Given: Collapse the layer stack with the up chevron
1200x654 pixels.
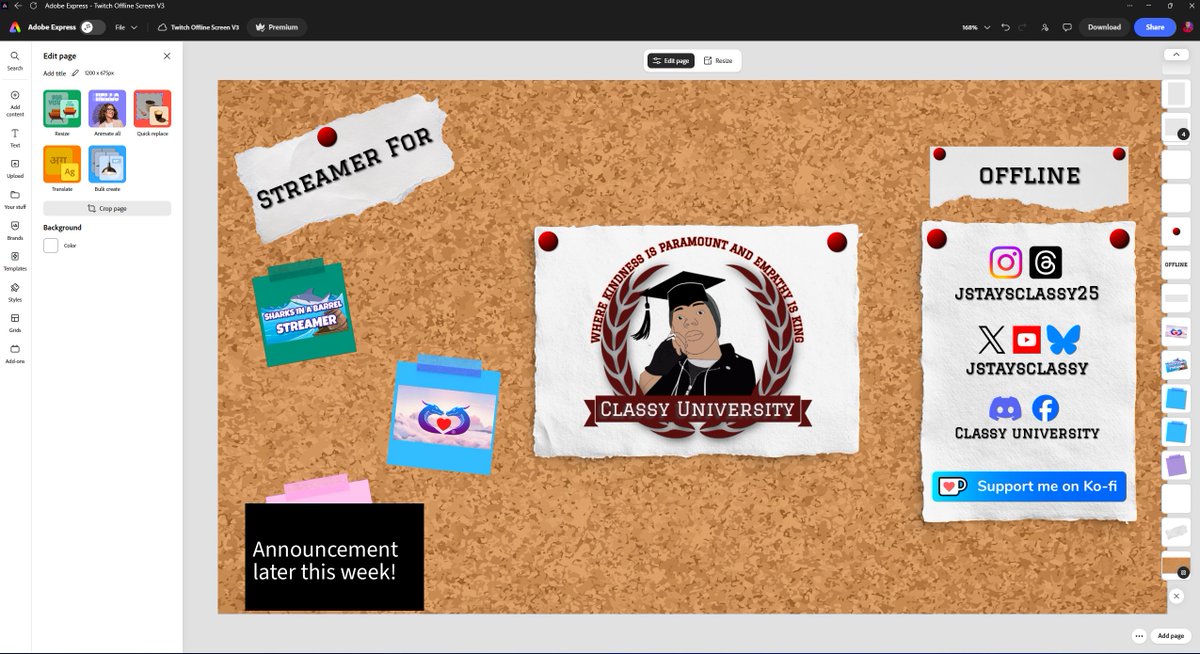Looking at the screenshot, I should tap(1176, 54).
